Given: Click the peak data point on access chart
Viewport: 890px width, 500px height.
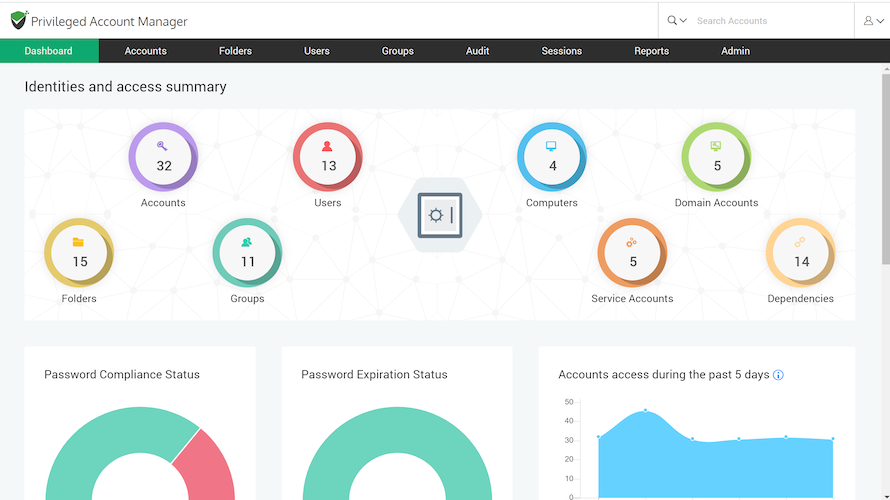Looking at the screenshot, I should click(x=645, y=410).
